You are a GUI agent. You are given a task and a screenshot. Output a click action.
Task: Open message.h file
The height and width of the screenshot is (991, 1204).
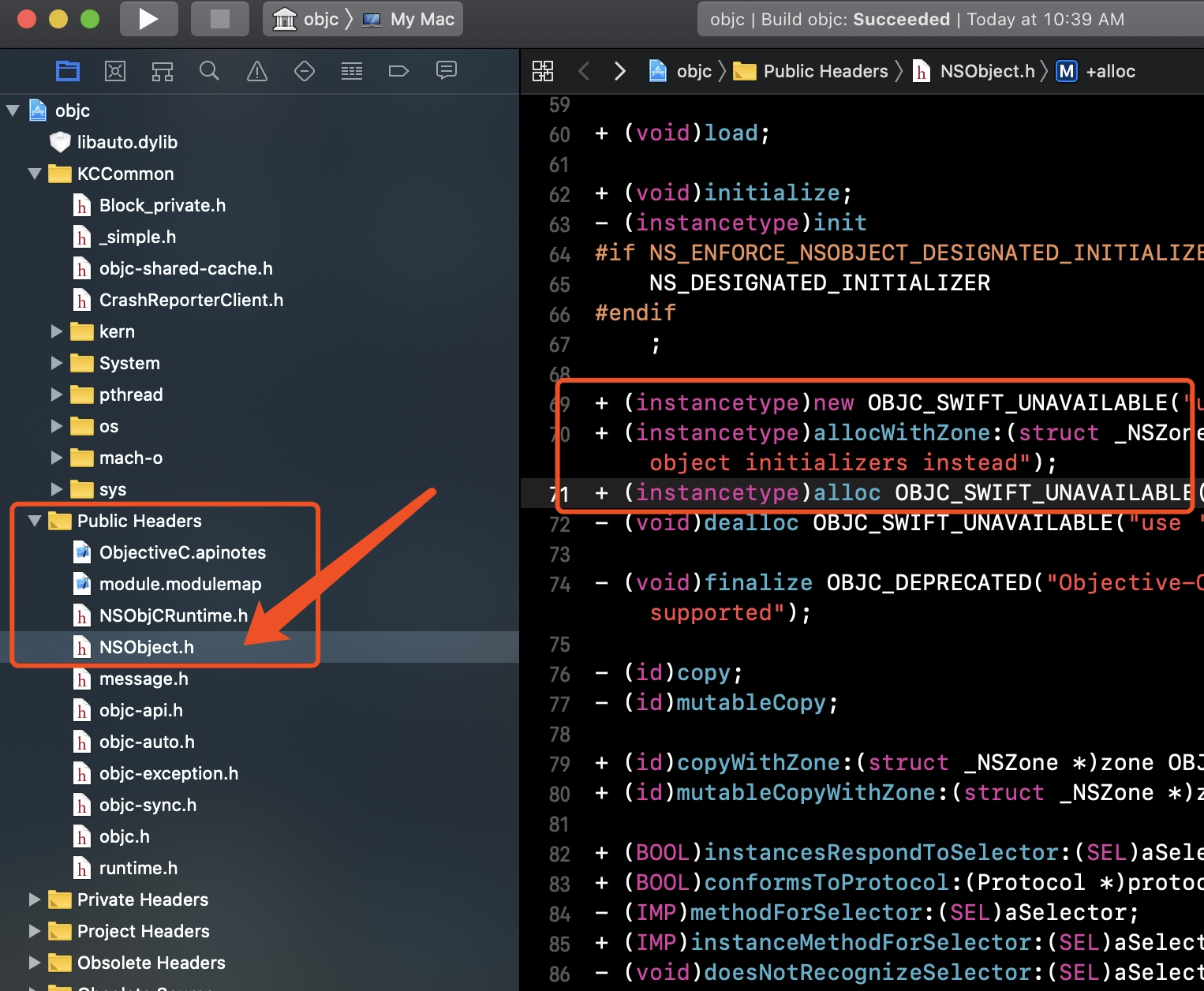260,679
